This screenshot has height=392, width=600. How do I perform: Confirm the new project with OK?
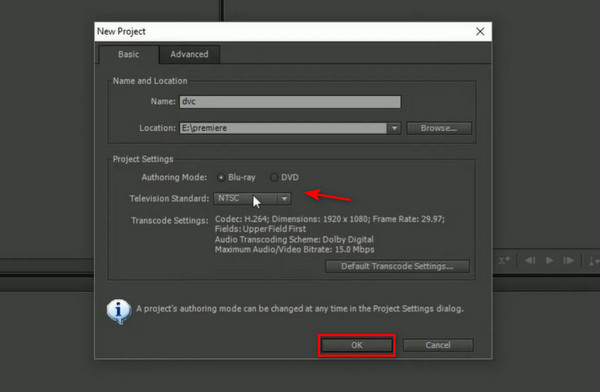[x=357, y=345]
